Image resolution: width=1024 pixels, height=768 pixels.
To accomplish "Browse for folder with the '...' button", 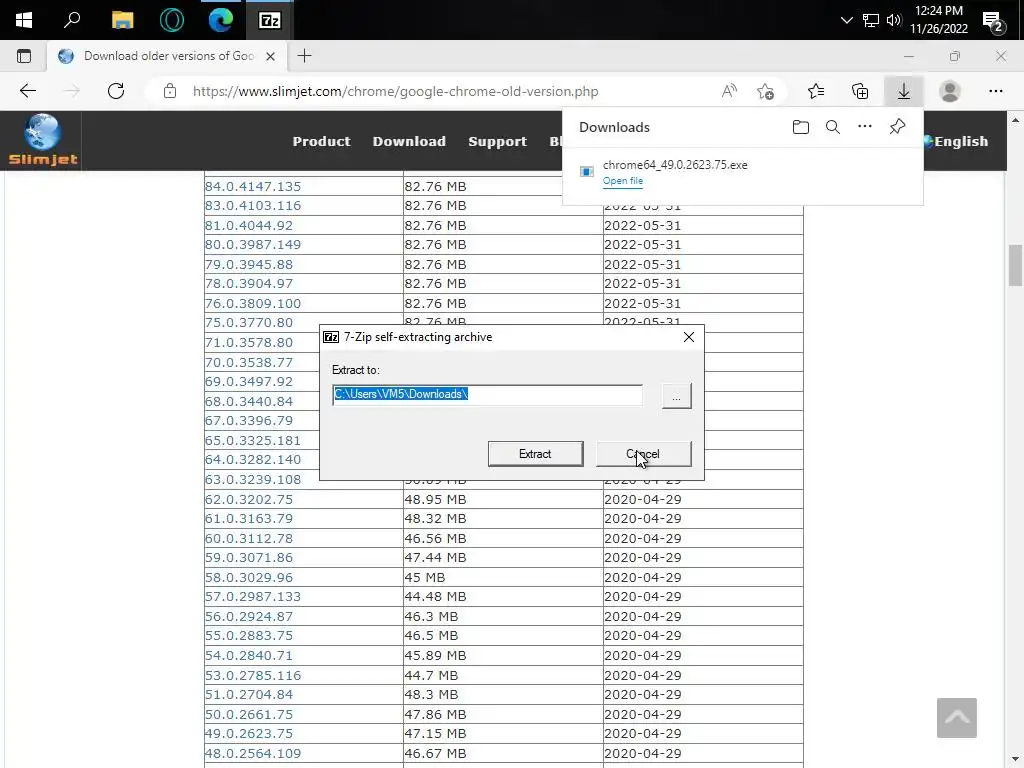I will (x=677, y=396).
